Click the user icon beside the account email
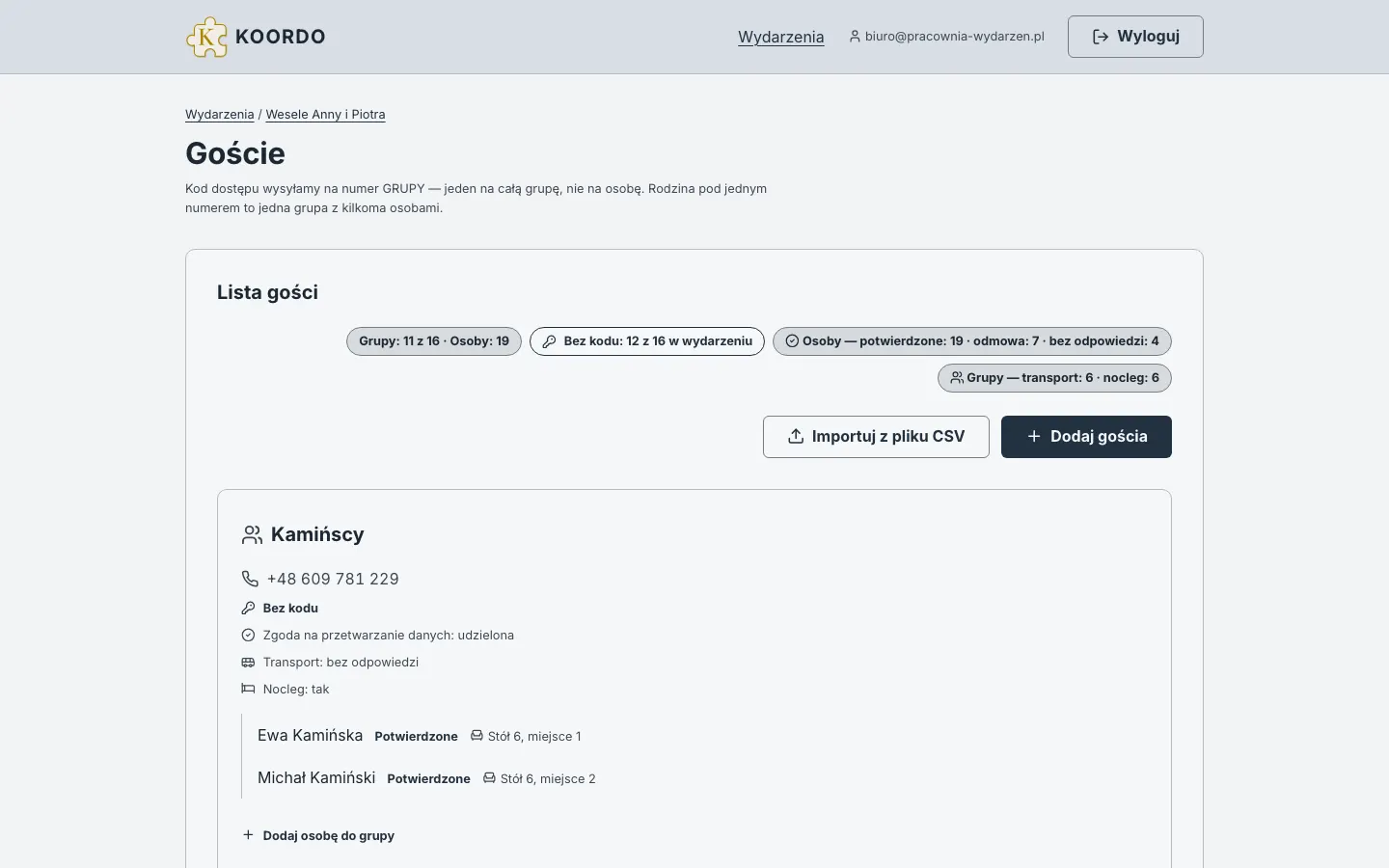 855,37
